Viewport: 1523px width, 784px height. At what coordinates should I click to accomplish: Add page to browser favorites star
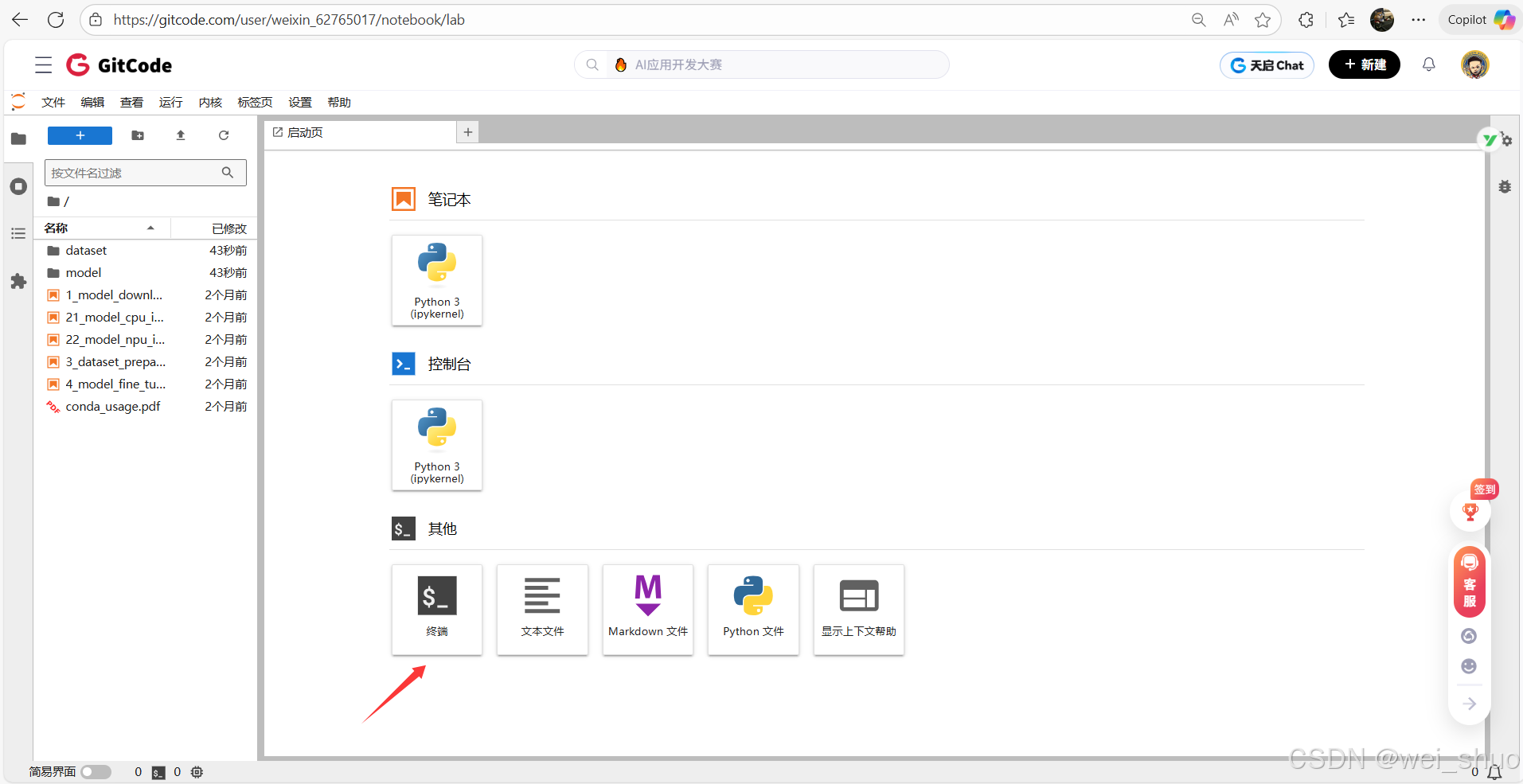pos(1263,20)
